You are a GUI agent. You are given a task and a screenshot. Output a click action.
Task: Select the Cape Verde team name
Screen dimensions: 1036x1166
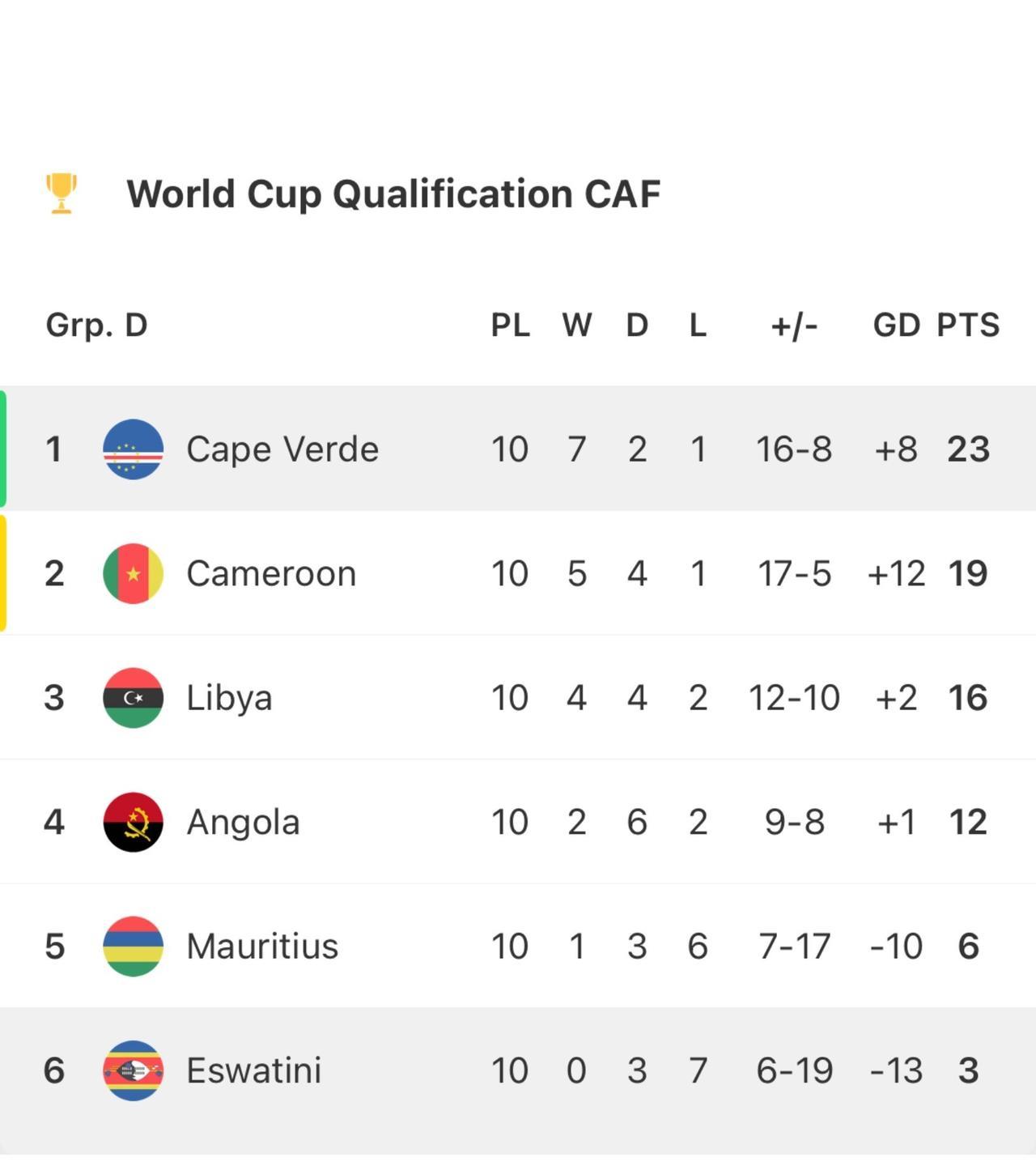tap(282, 449)
